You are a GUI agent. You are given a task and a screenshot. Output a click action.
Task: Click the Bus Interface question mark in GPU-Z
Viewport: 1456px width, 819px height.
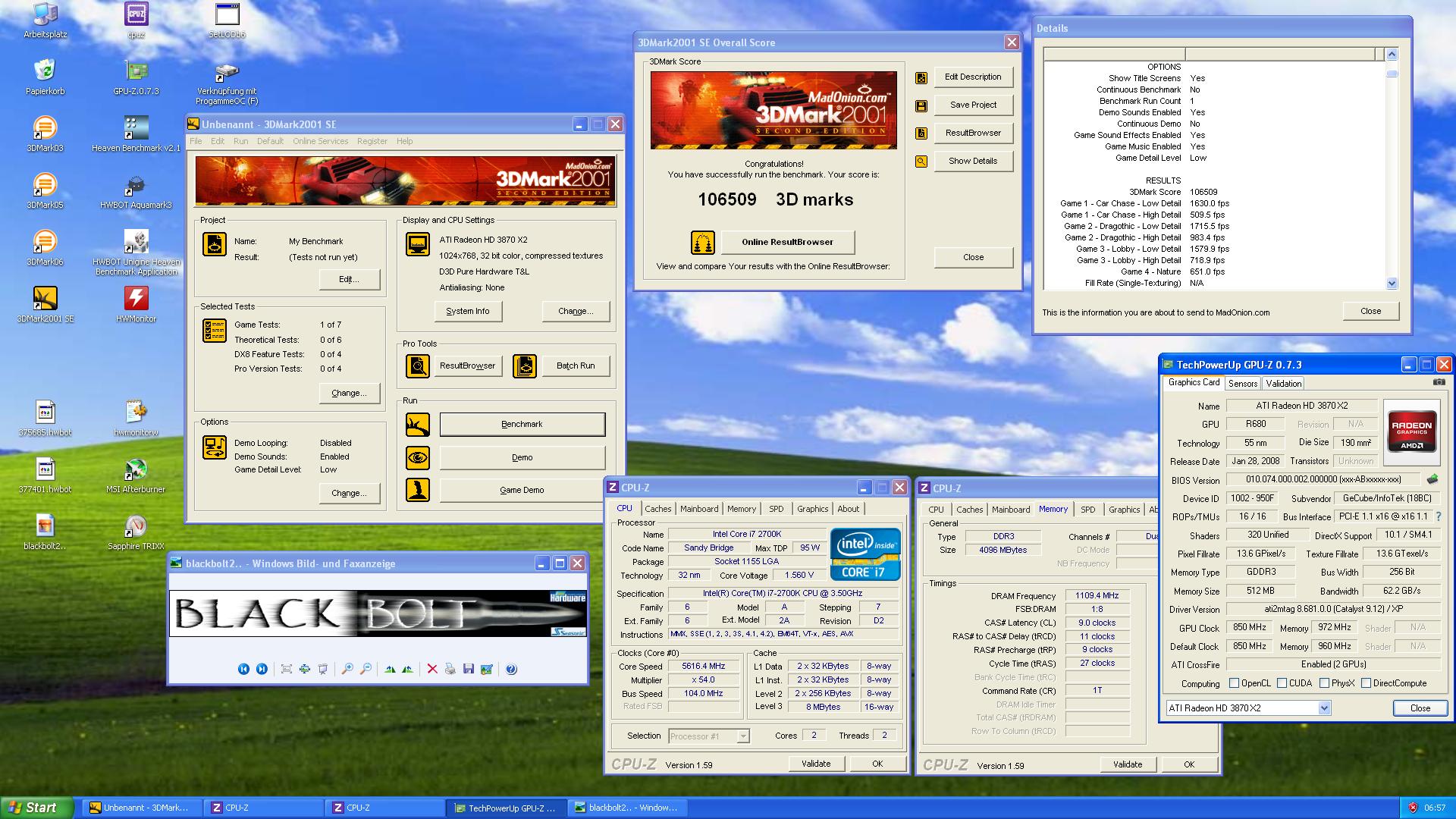tap(1438, 516)
